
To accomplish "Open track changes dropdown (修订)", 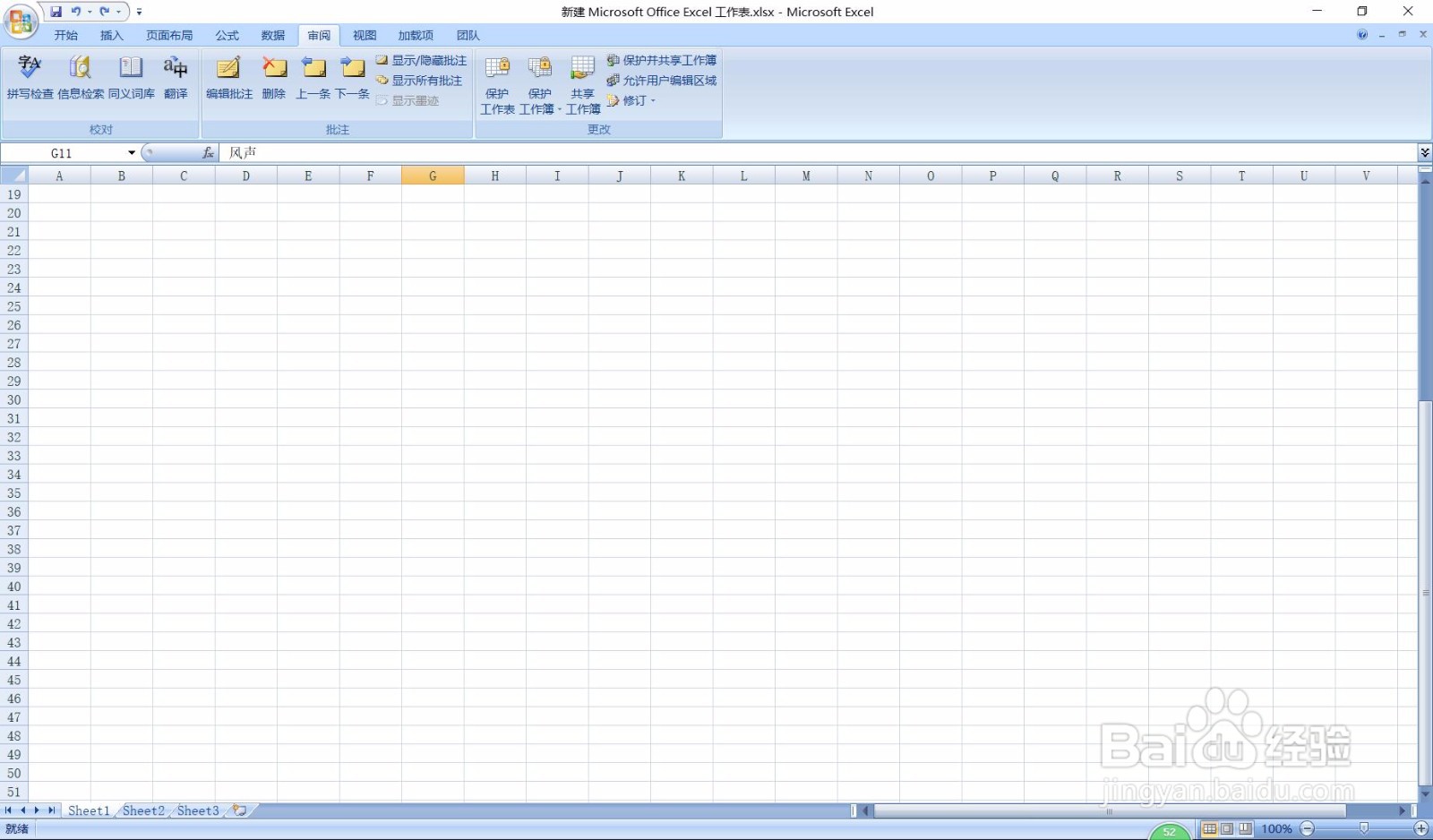I will [631, 100].
